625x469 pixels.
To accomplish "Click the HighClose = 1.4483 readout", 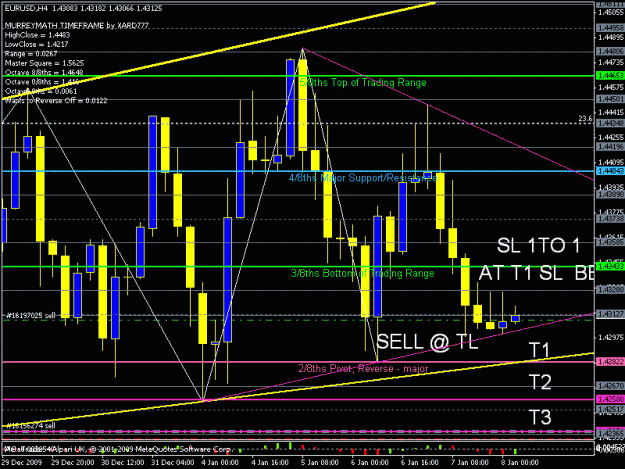I will [x=37, y=35].
